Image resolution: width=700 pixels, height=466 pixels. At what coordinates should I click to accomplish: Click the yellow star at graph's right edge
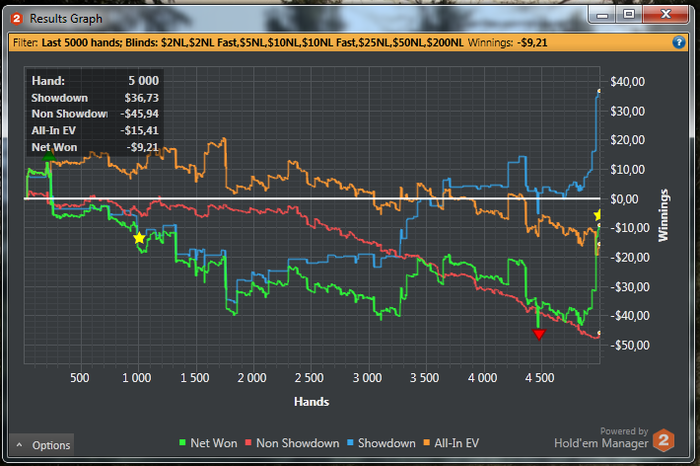click(x=597, y=216)
